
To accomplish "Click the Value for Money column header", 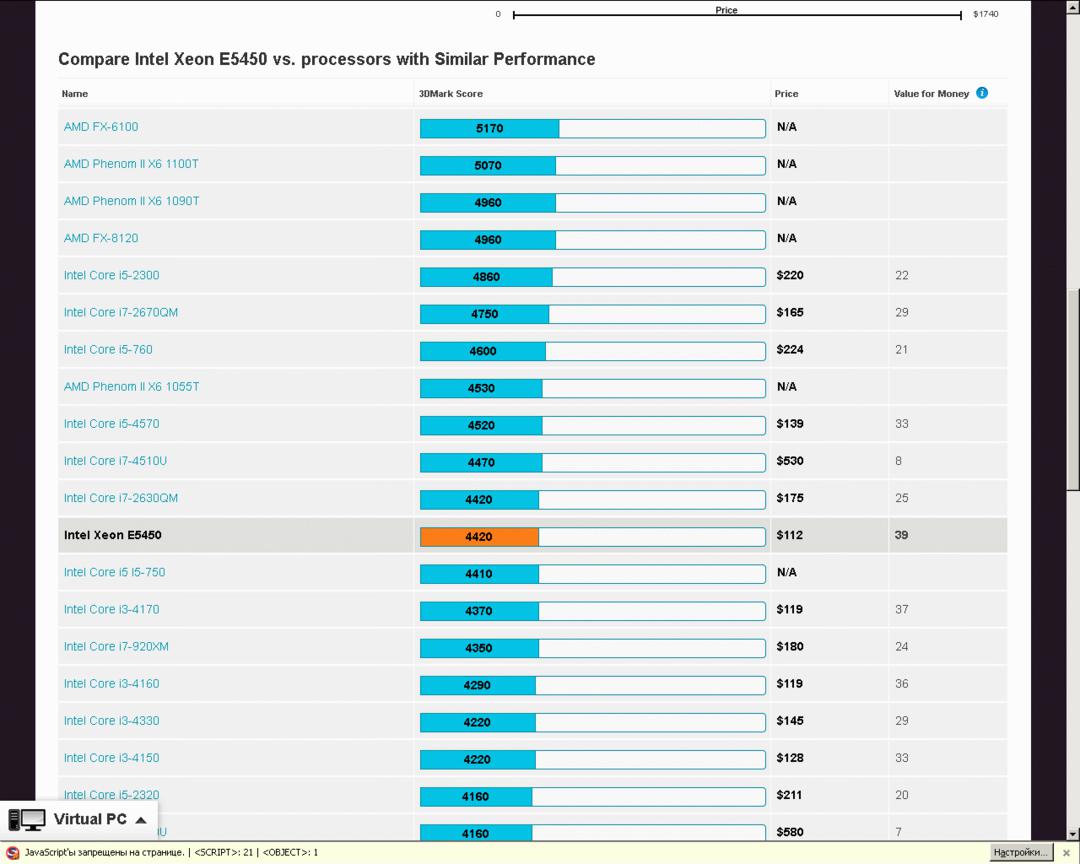I will [x=931, y=94].
